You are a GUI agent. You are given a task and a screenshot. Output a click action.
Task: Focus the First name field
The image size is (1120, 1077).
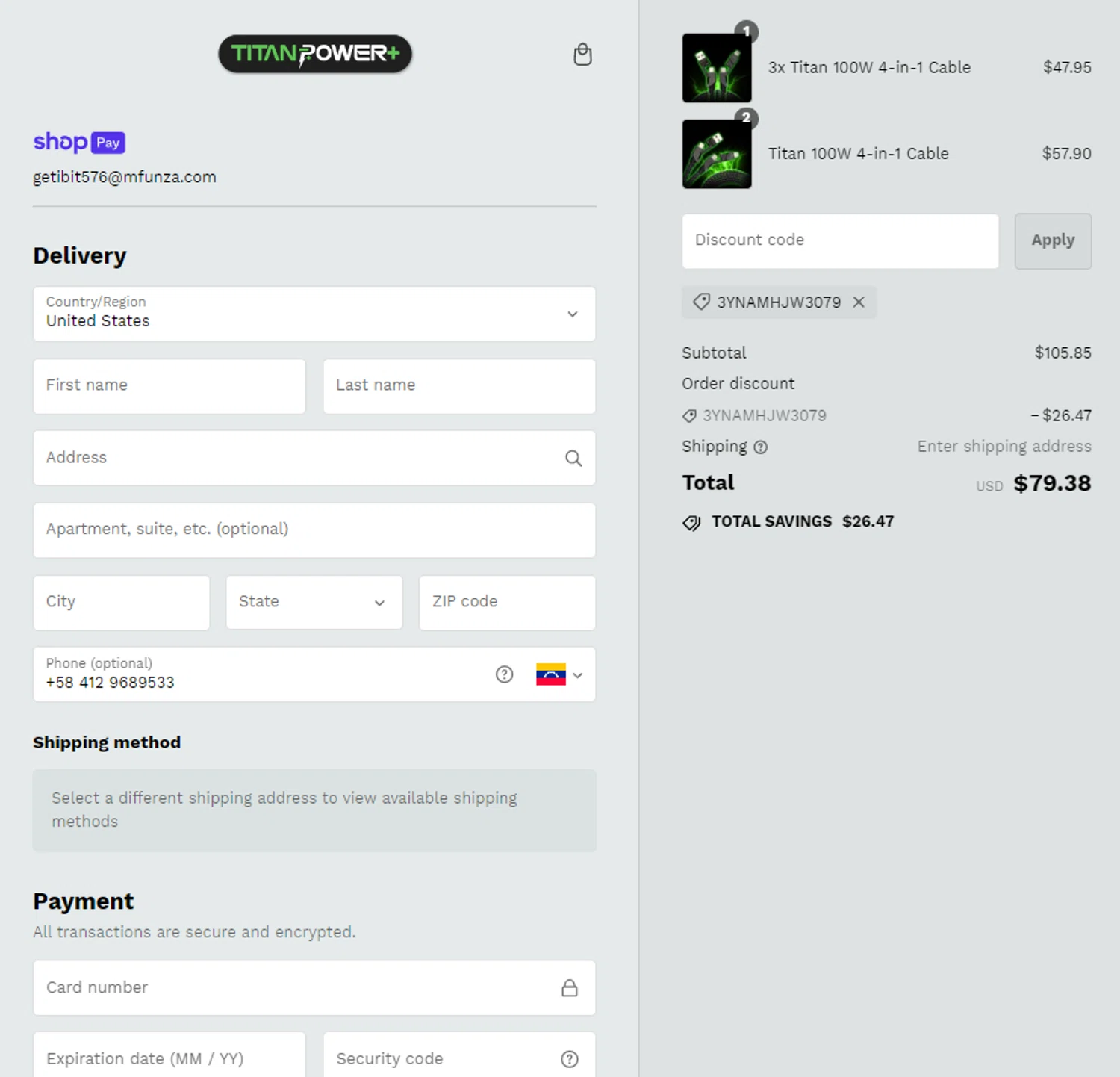[169, 386]
